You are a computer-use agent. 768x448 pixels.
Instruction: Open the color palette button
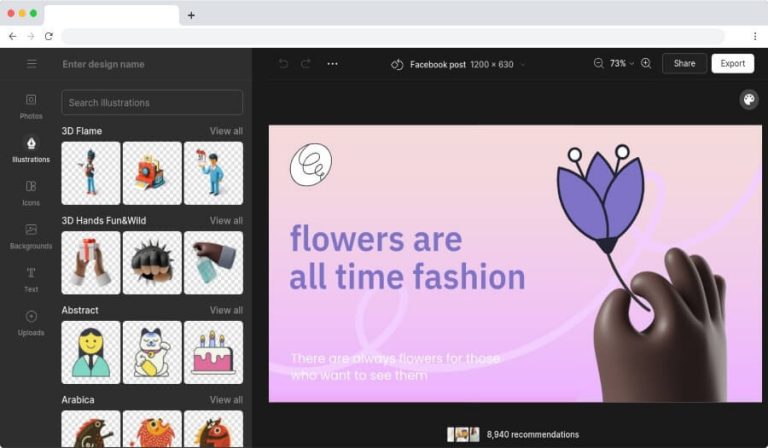click(x=749, y=100)
